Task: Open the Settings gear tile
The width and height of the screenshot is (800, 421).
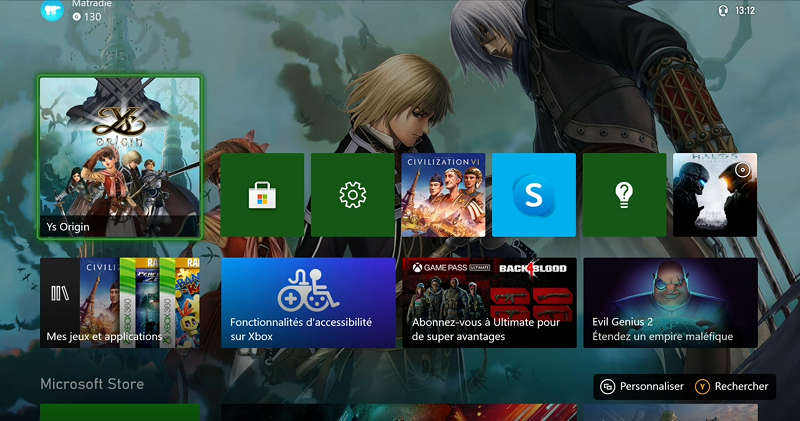Action: tap(353, 195)
